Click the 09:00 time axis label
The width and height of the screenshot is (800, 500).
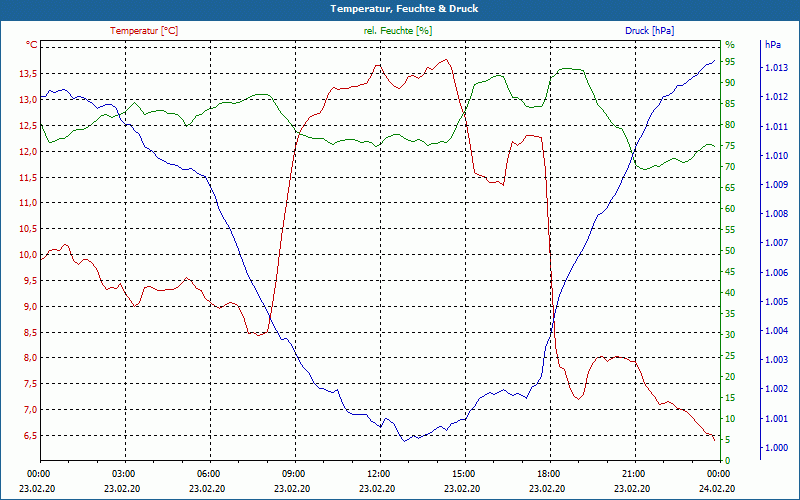[x=293, y=473]
